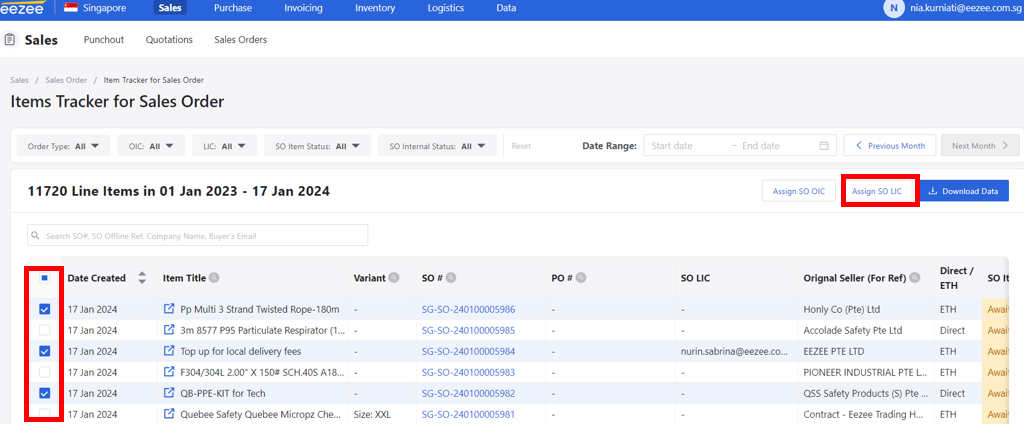Sort by Date Created arrows
The width and height of the screenshot is (1024, 424).
coord(142,278)
